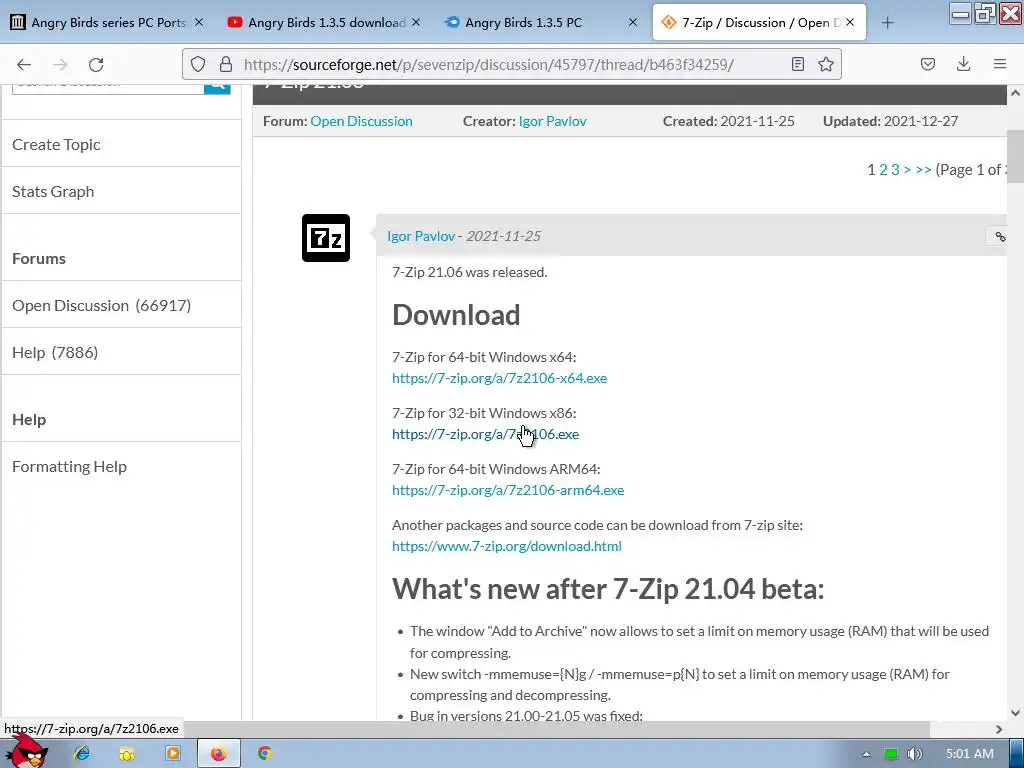Launch Chrome from the taskbar
The height and width of the screenshot is (768, 1024).
pyautogui.click(x=264, y=754)
